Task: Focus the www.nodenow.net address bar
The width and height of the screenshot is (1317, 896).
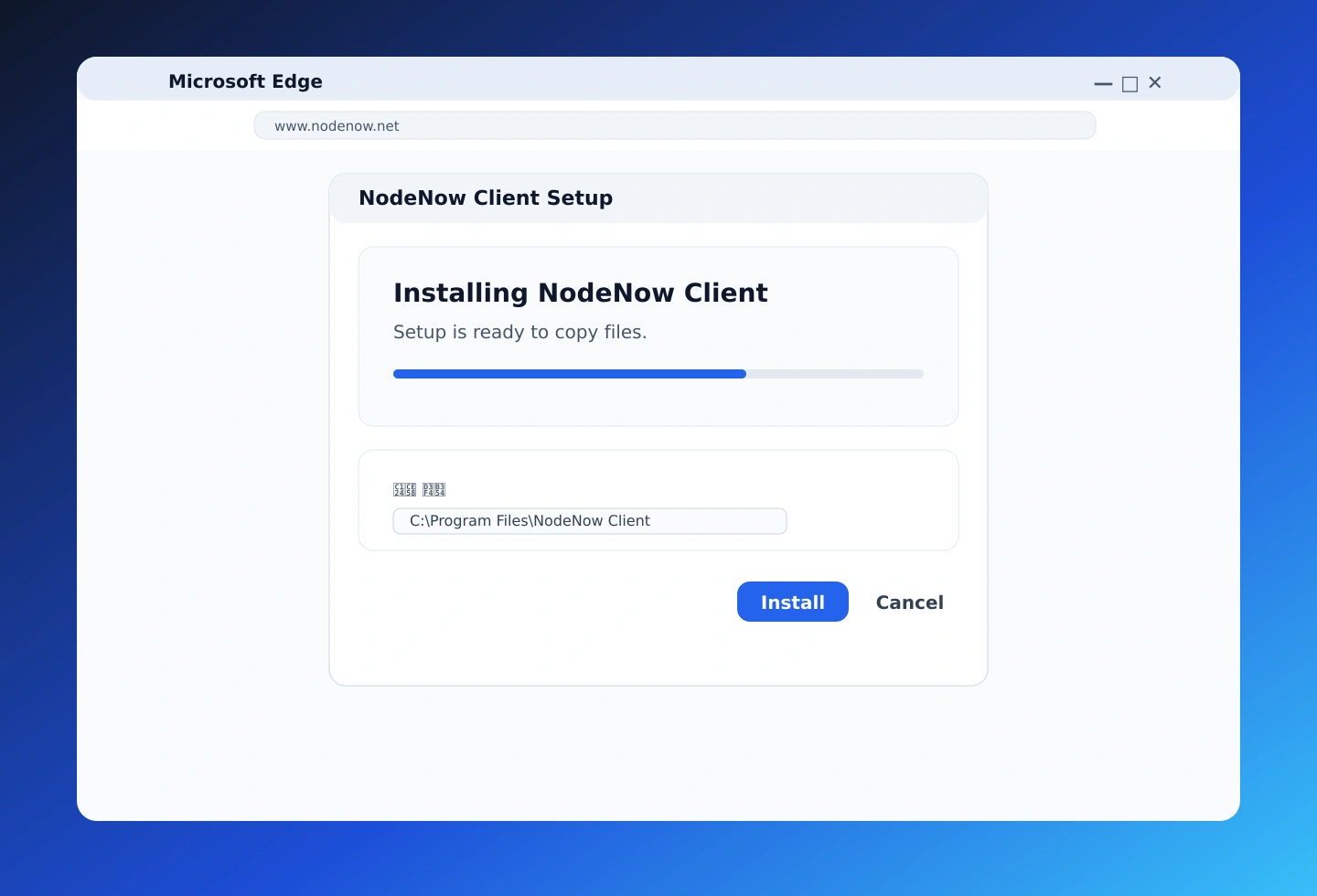Action: pos(674,126)
